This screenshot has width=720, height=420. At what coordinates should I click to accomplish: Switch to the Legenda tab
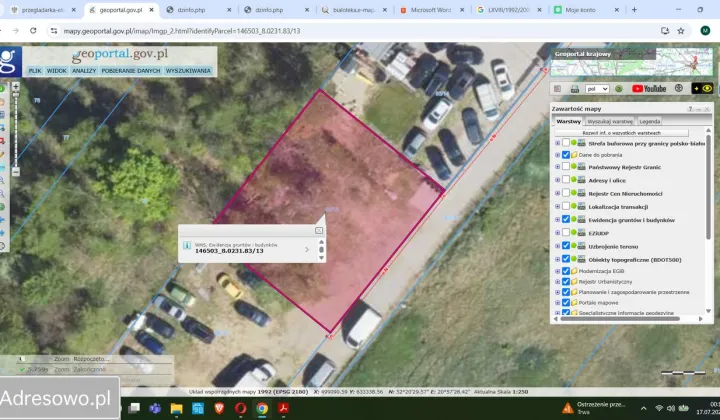tap(649, 122)
